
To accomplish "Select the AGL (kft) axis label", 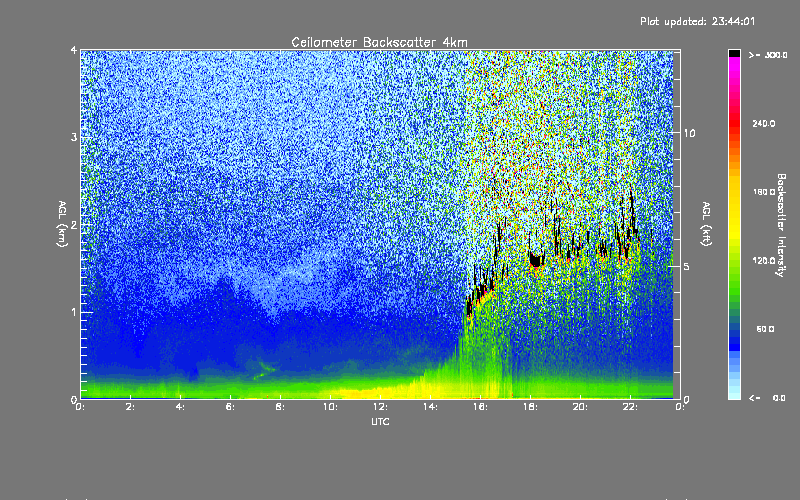I will pyautogui.click(x=706, y=224).
